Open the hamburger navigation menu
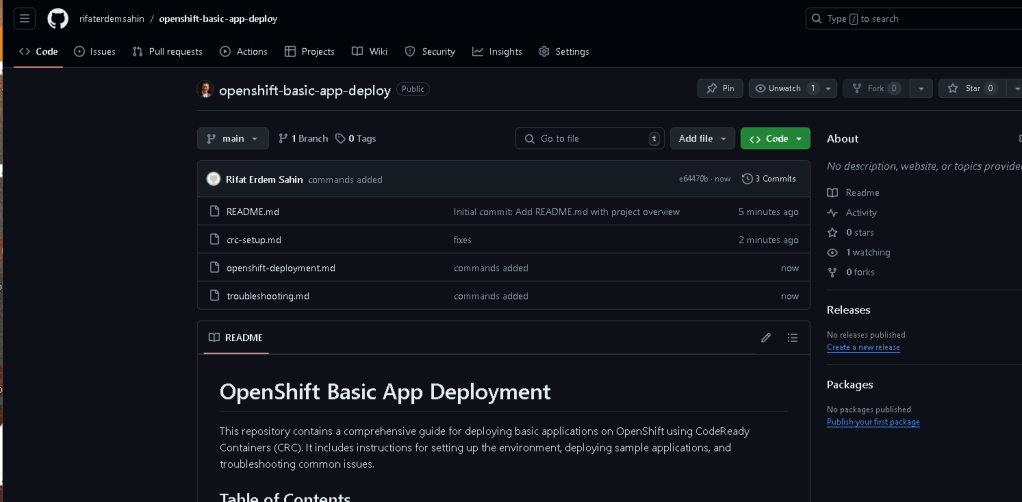The width and height of the screenshot is (1022, 502). pos(25,18)
